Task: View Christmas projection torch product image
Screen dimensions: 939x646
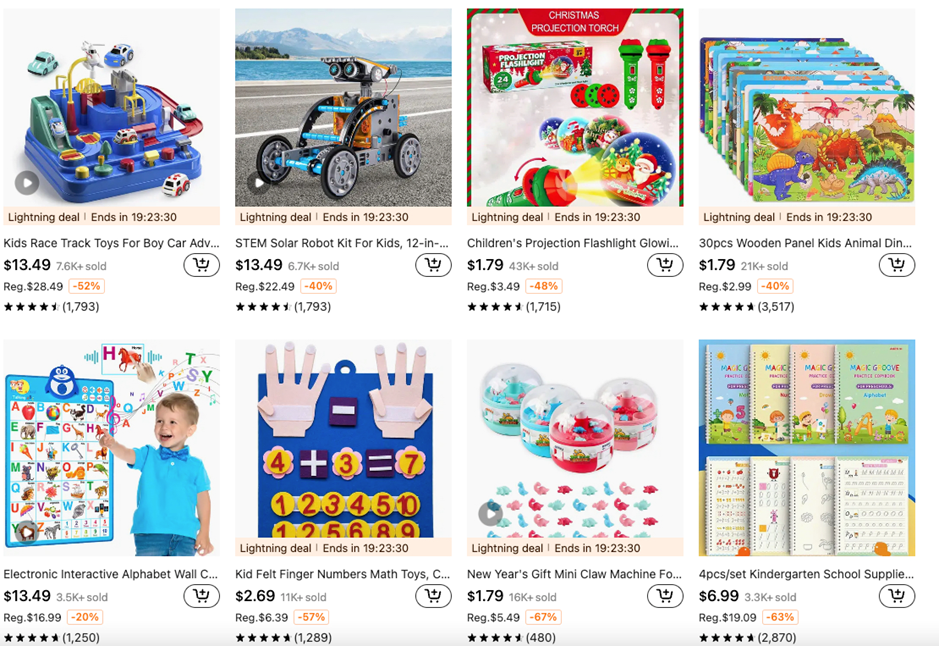Action: tap(575, 108)
